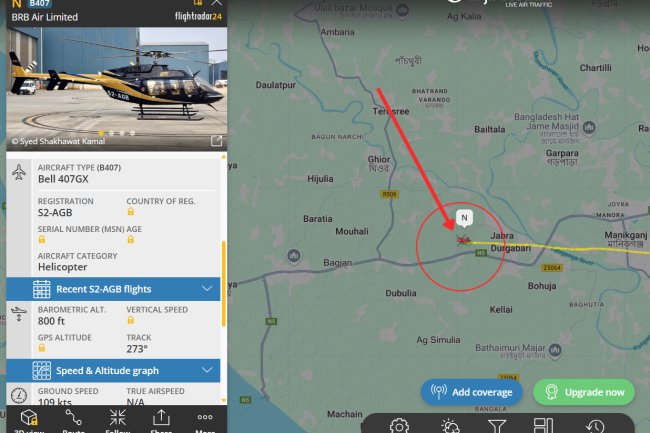Image resolution: width=650 pixels, height=433 pixels.
Task: Open the playback history clock icon
Action: point(596,427)
